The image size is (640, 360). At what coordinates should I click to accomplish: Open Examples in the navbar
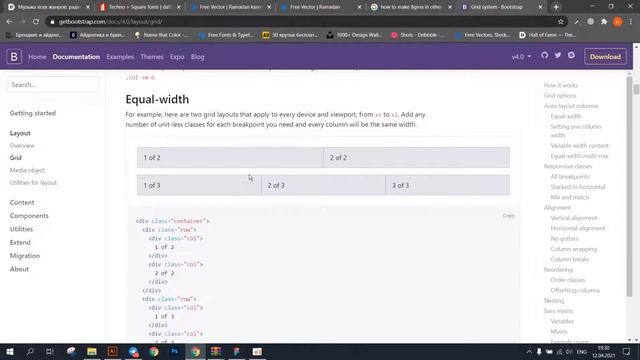click(x=120, y=57)
